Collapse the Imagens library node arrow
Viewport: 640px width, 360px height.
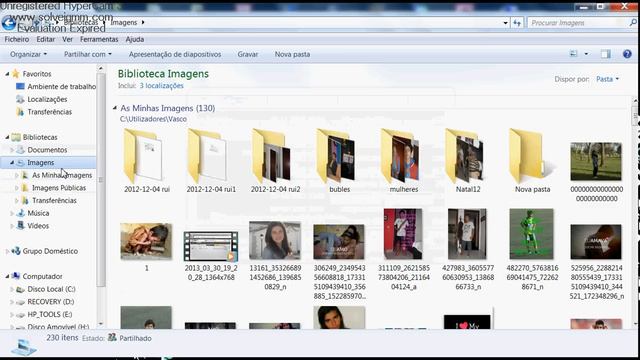click(x=12, y=162)
